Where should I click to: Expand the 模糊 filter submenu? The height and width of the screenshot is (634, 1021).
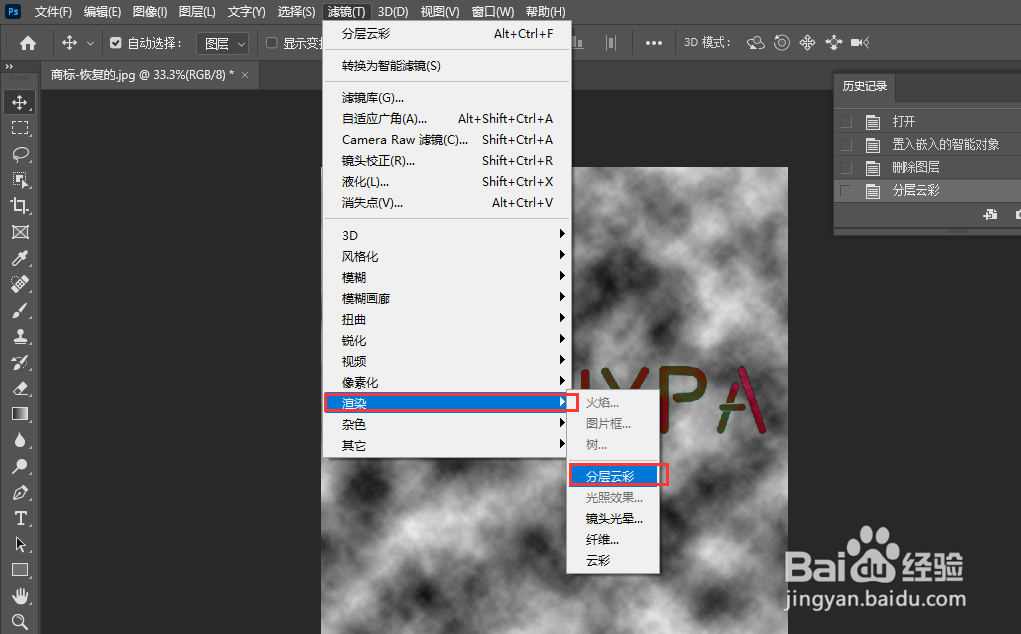pyautogui.click(x=352, y=276)
